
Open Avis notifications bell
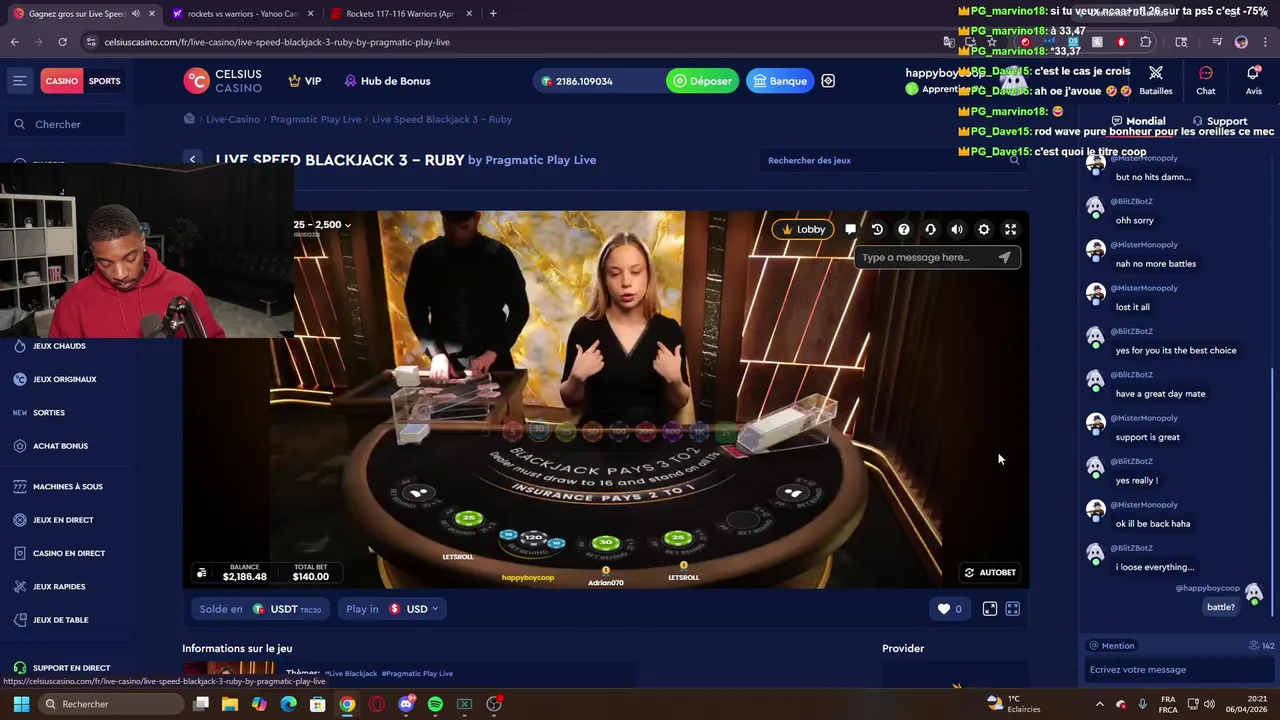pos(1253,73)
